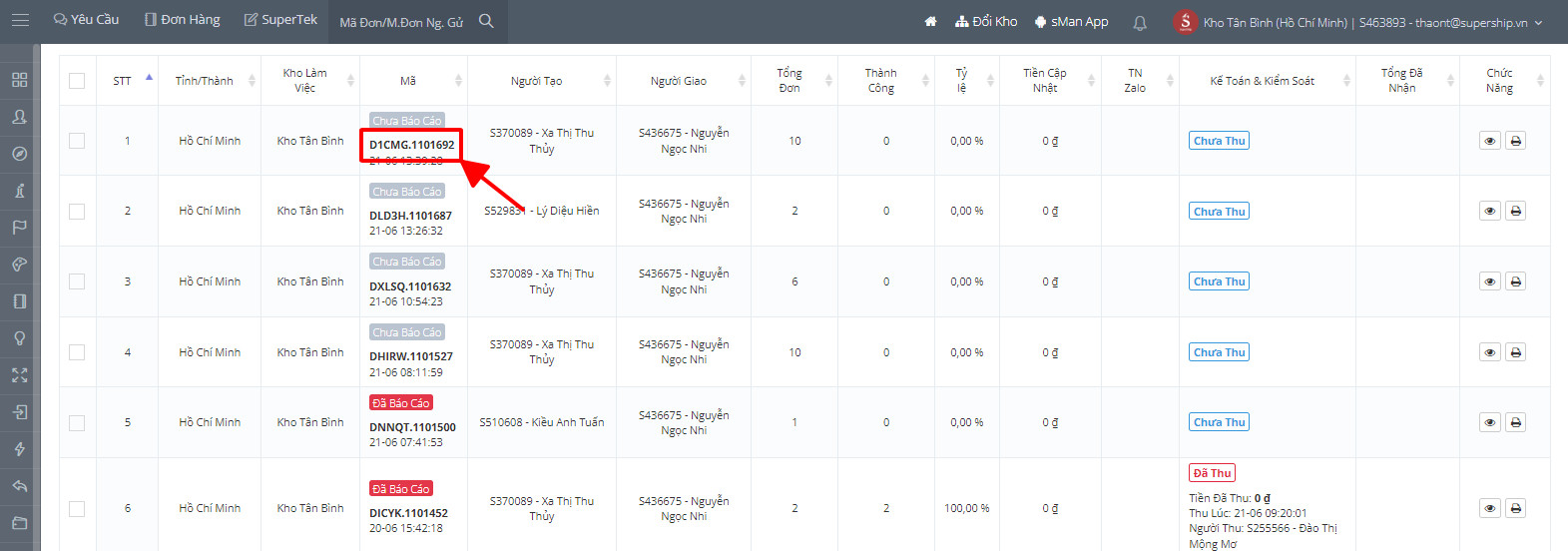Tick checkbox for row 1

pos(77,141)
